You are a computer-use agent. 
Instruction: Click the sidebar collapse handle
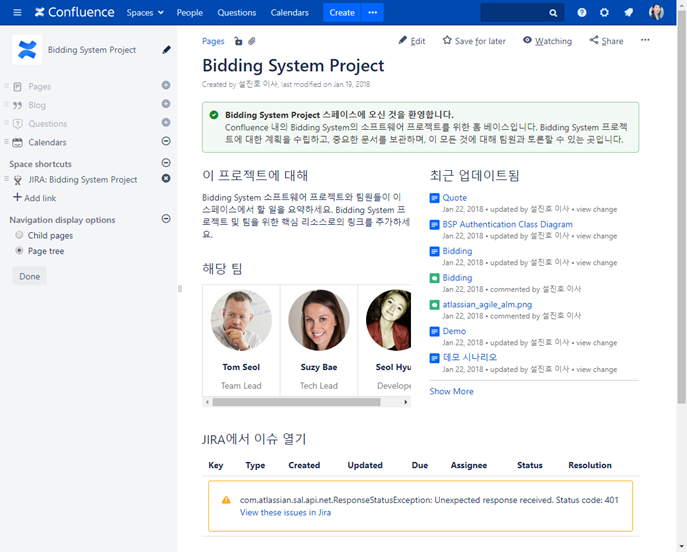(x=180, y=289)
